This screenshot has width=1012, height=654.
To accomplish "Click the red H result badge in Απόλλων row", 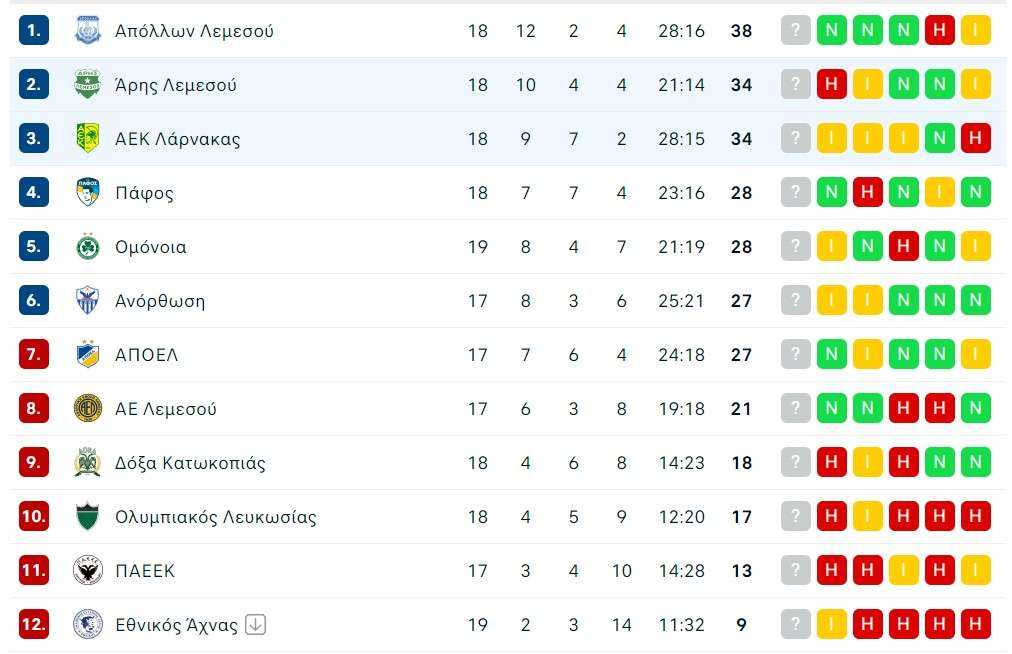I will [x=939, y=30].
